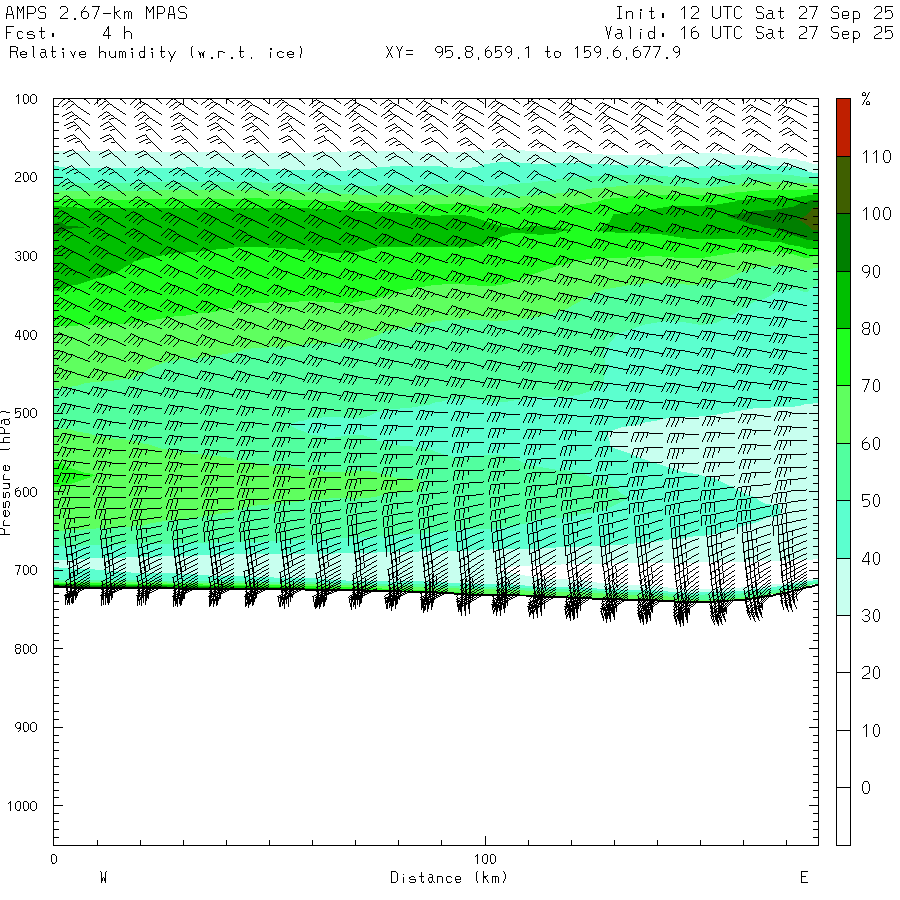Click the 'W' west end marker
This screenshot has height=900, width=900.
point(104,878)
